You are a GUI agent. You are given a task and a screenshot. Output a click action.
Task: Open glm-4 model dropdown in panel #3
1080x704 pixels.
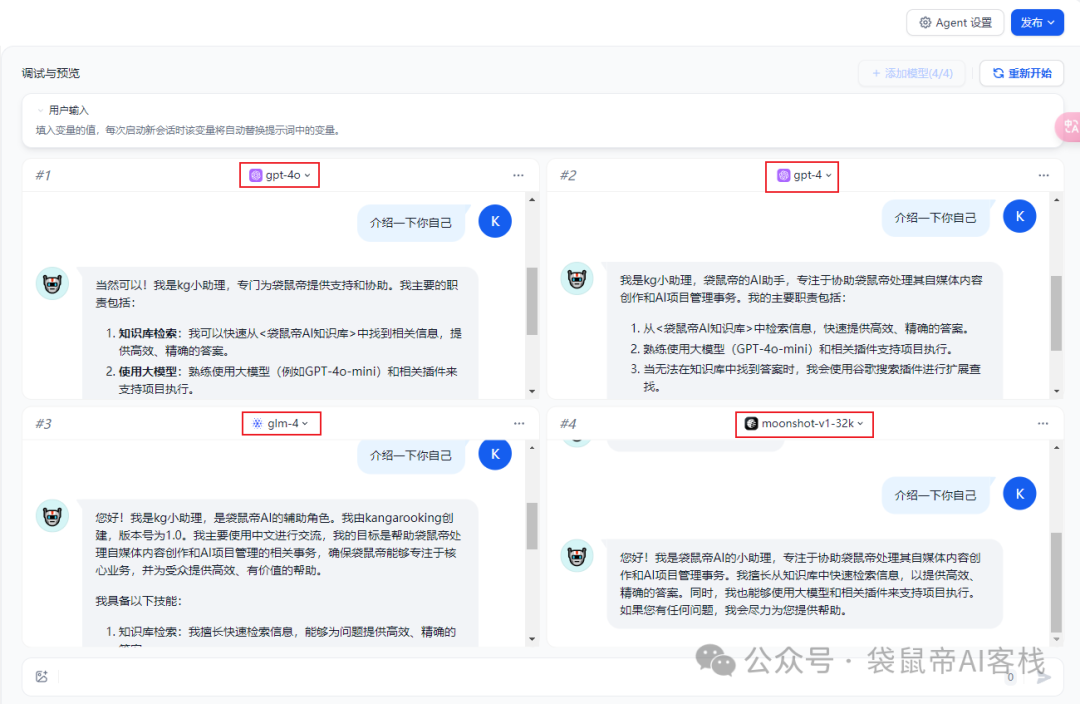pos(281,424)
